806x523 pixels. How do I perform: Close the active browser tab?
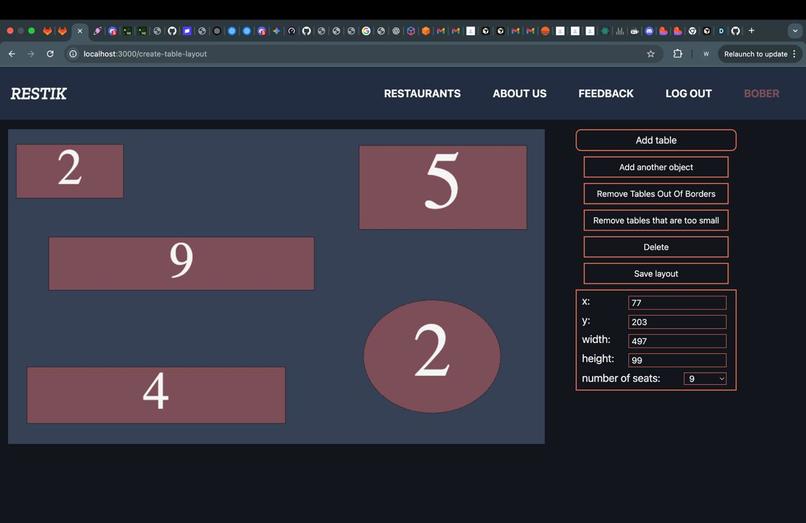[x=80, y=31]
